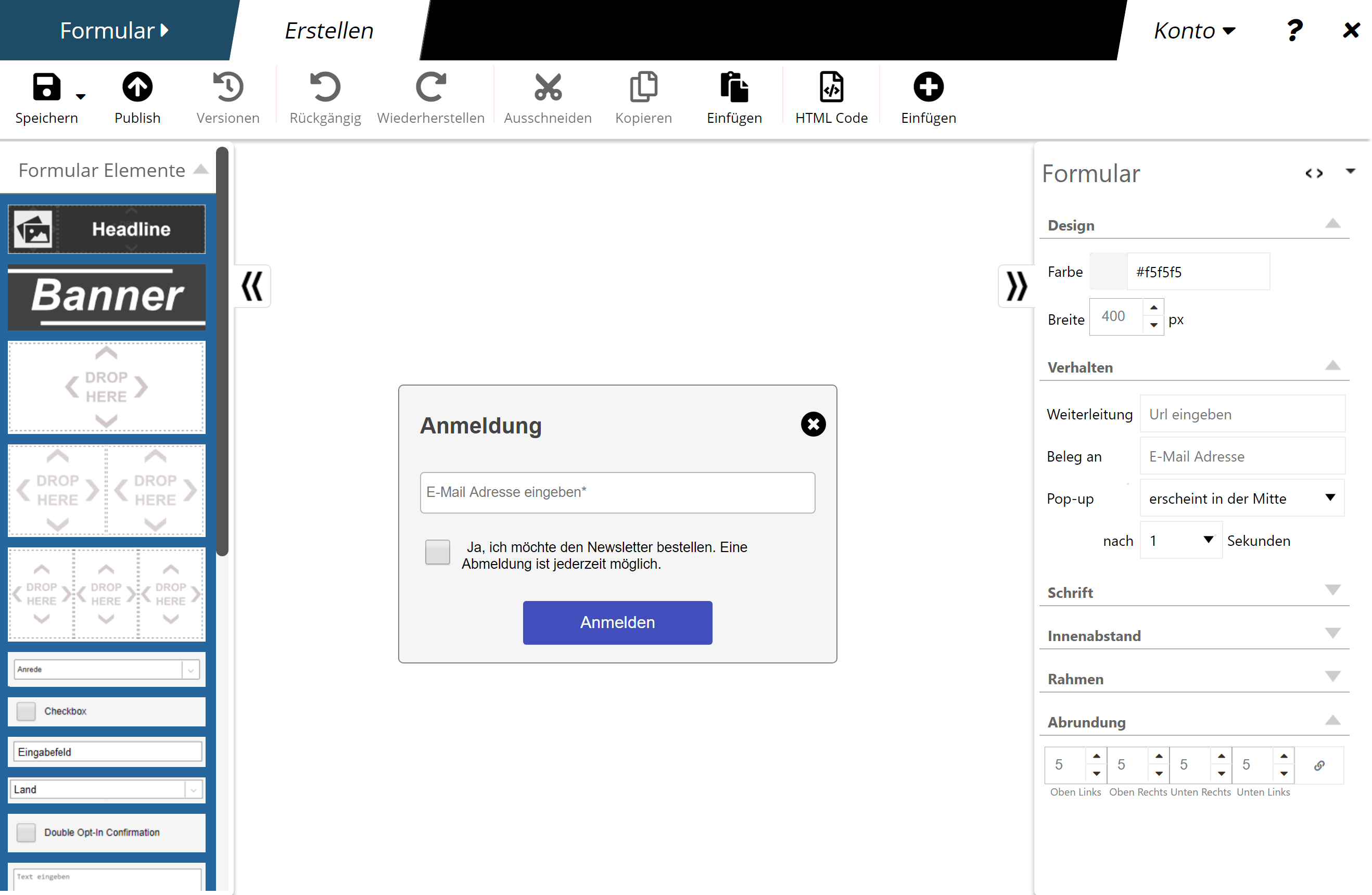
Task: Click the Speichern save icon
Action: (x=46, y=87)
